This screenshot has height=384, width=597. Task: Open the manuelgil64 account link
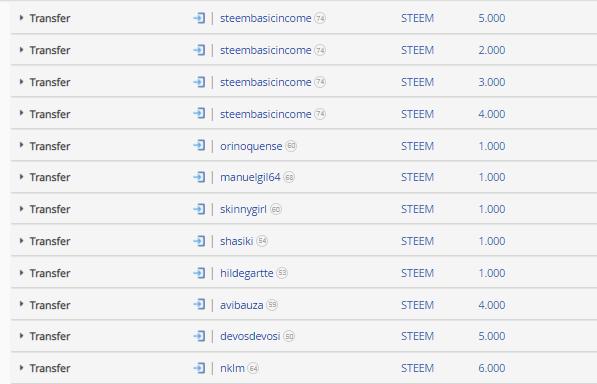point(250,177)
